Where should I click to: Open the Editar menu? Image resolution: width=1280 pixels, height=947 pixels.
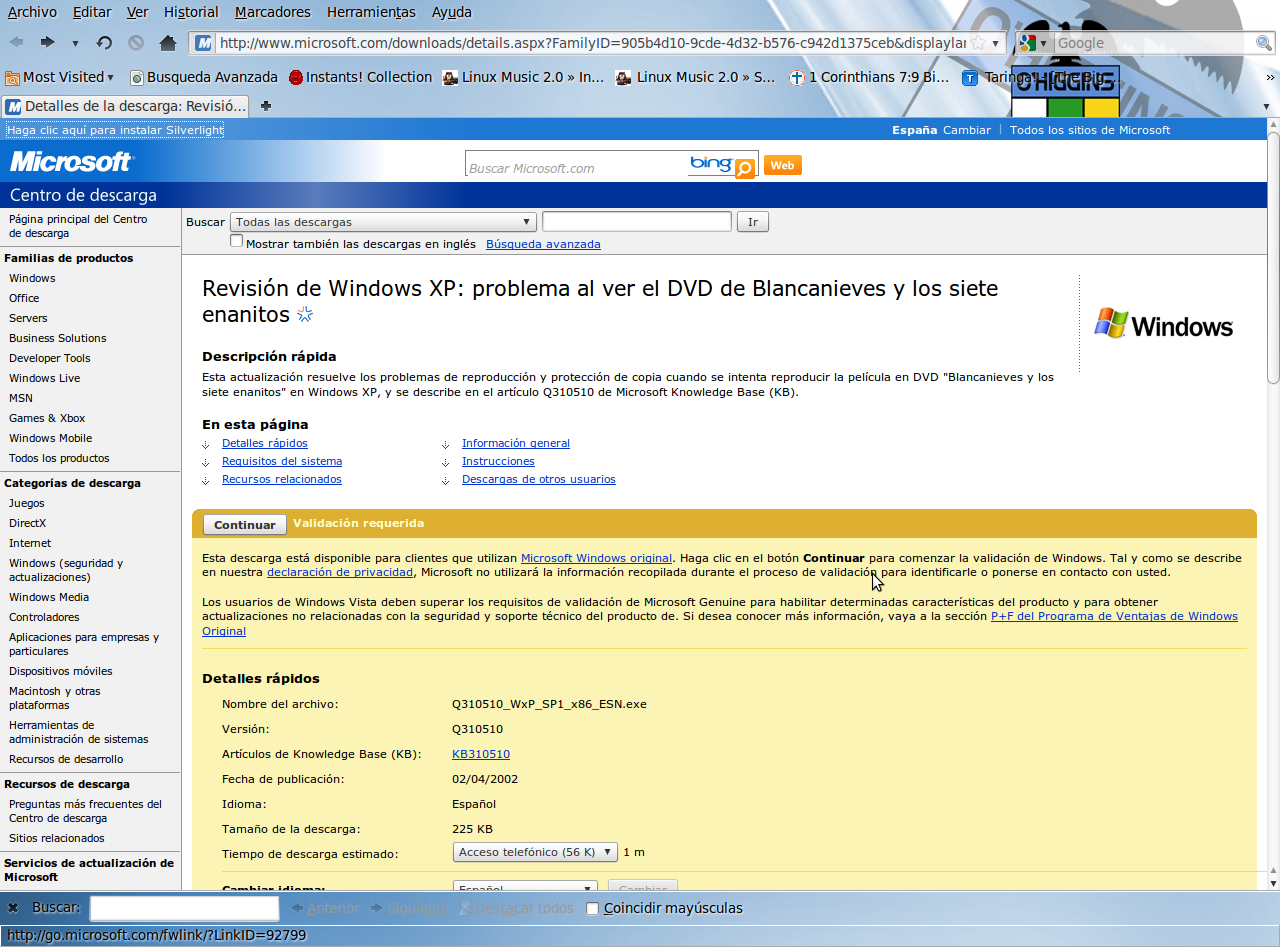tap(92, 12)
